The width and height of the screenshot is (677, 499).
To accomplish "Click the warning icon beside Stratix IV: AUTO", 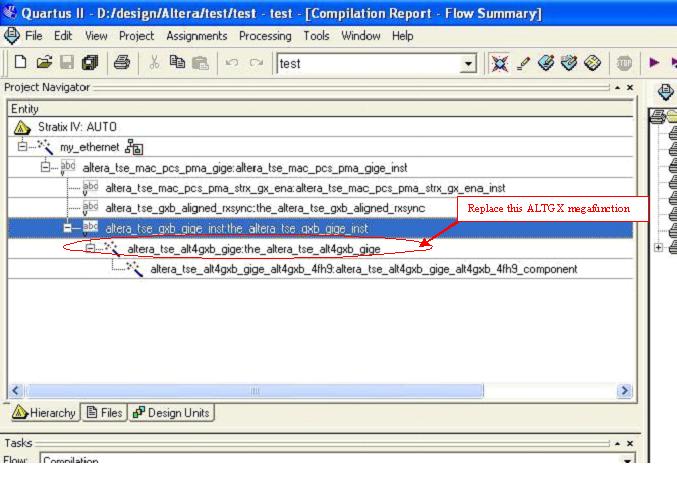I will click(x=22, y=127).
